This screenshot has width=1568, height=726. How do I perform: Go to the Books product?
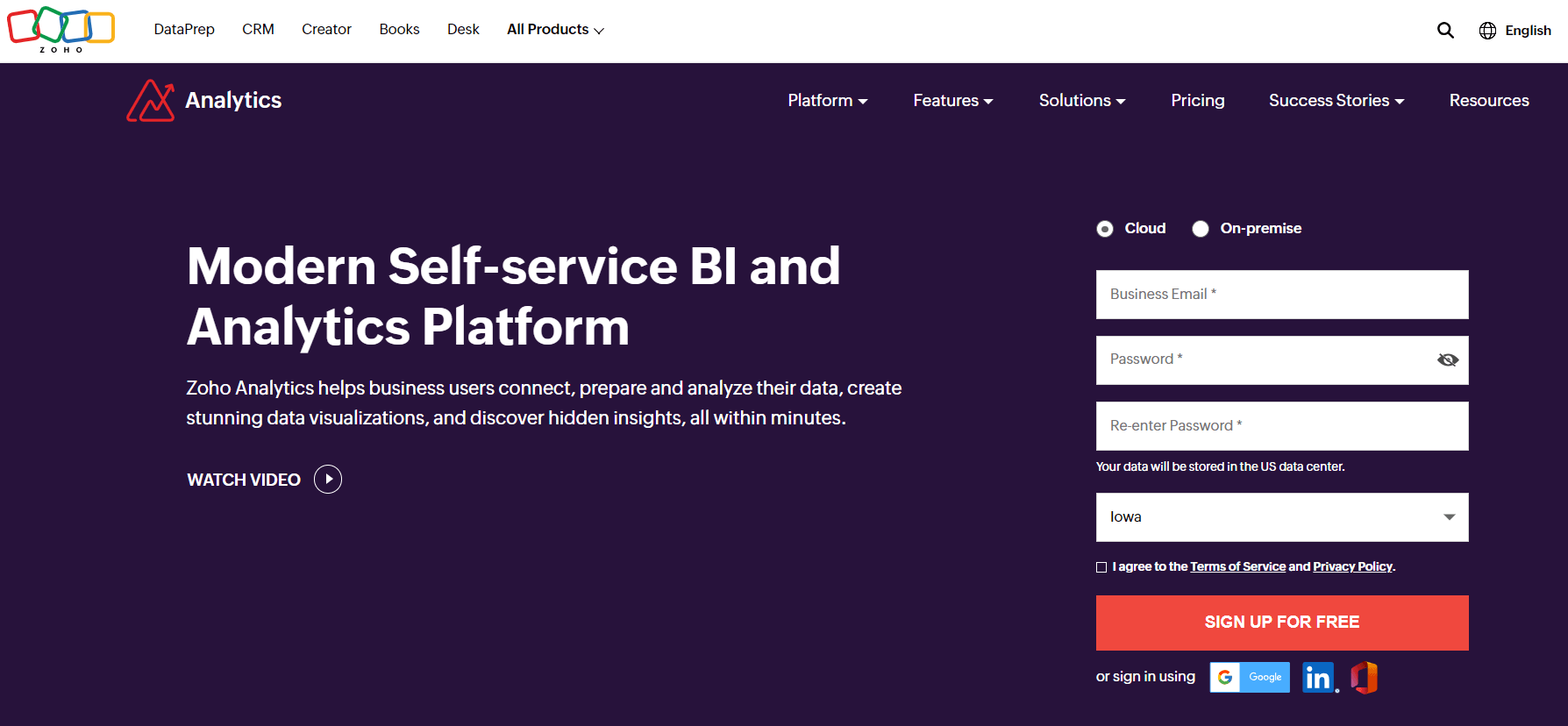399,30
